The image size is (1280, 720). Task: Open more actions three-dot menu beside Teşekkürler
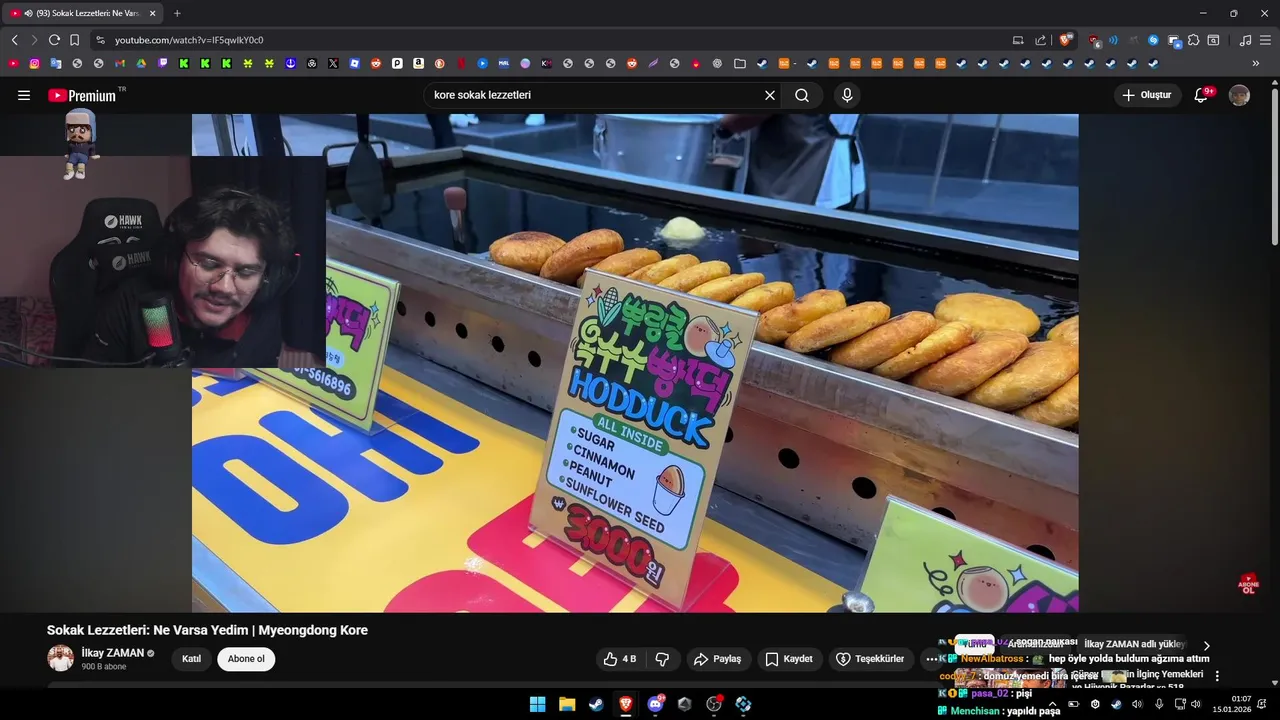pyautogui.click(x=931, y=659)
